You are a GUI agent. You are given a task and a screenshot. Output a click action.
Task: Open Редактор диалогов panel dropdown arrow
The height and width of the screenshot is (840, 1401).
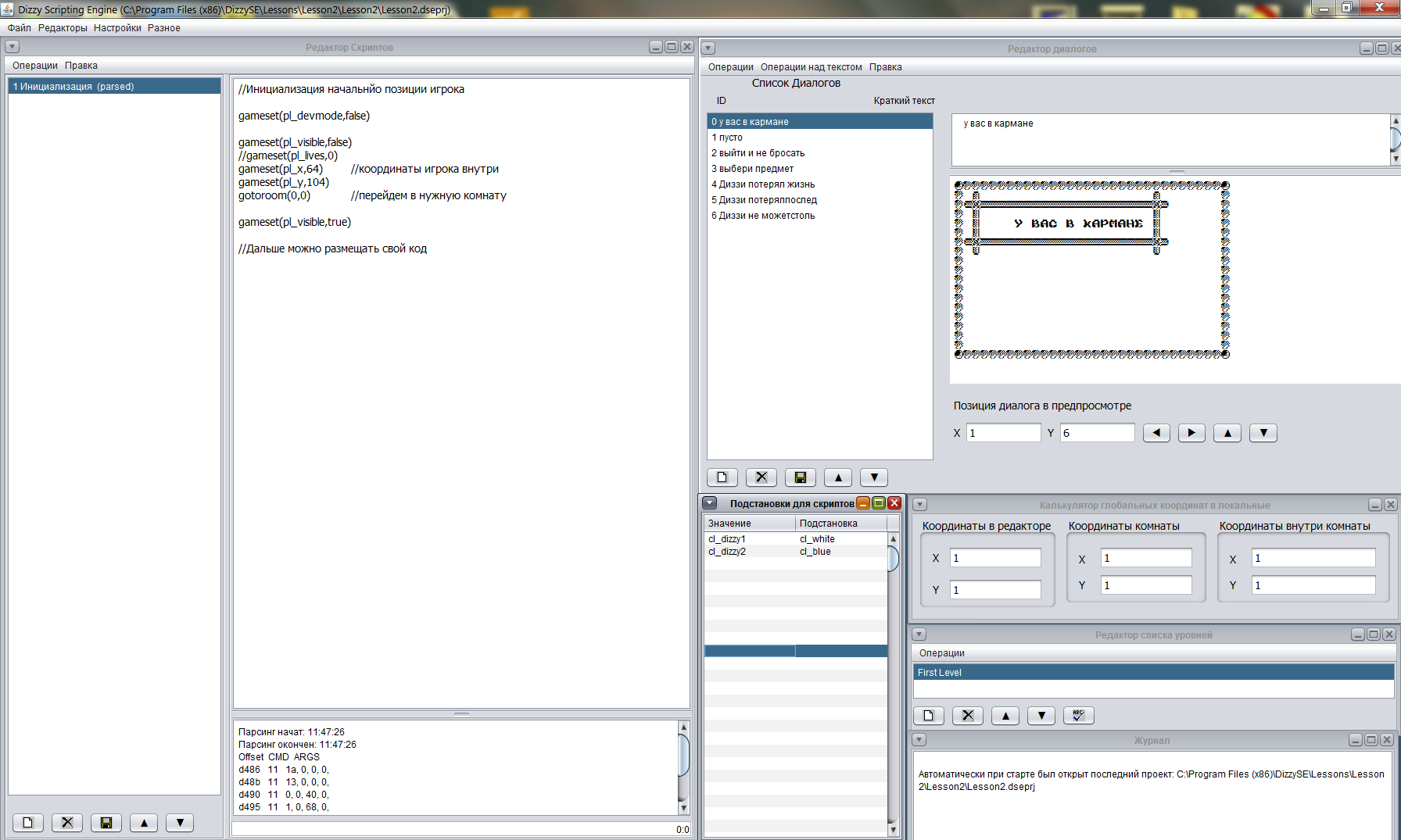pyautogui.click(x=708, y=48)
